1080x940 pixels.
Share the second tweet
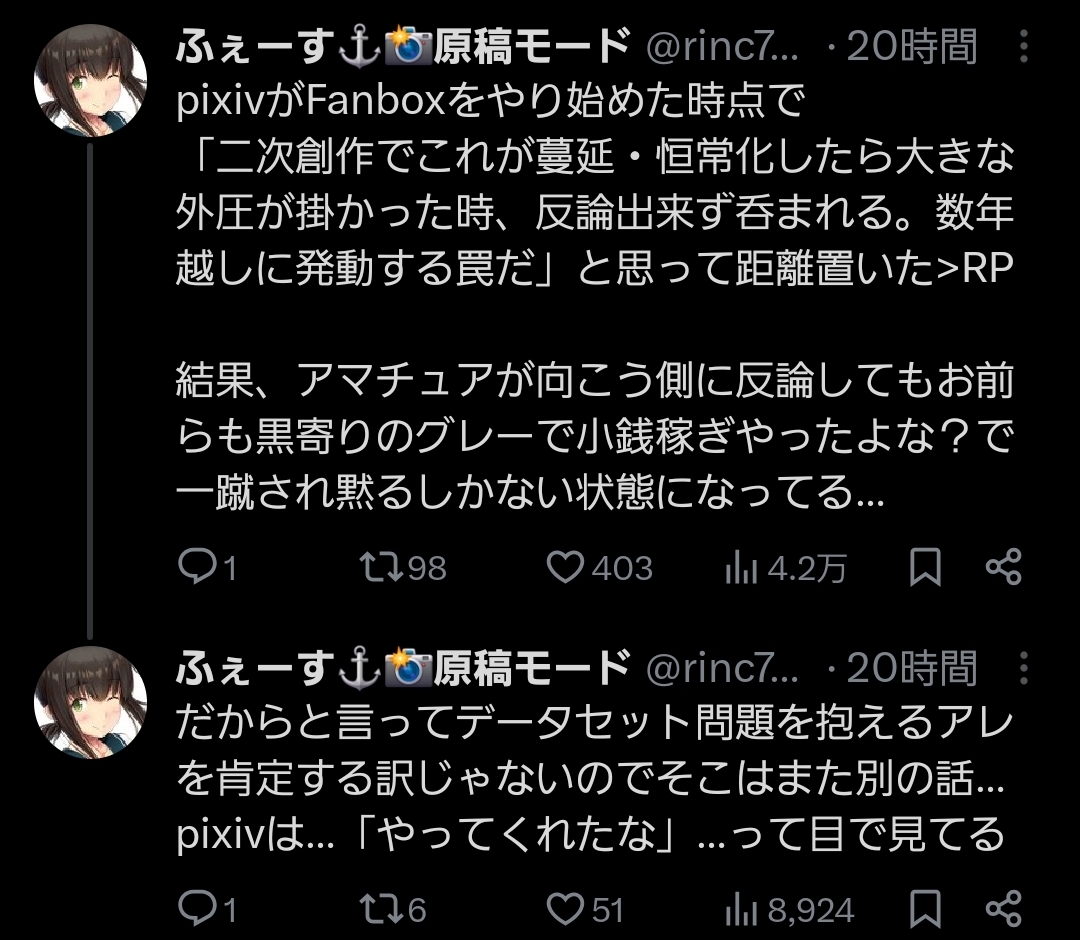point(1003,909)
